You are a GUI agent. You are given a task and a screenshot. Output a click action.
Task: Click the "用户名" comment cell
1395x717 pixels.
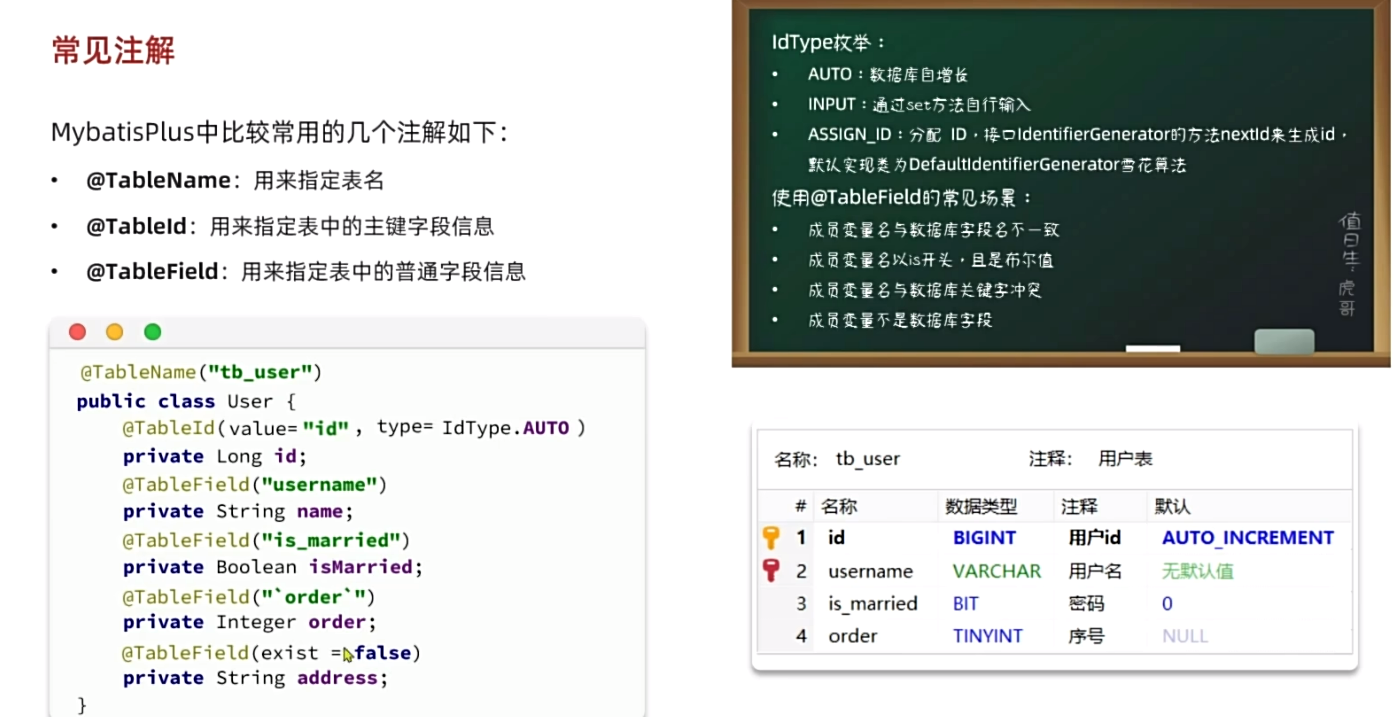(1095, 571)
